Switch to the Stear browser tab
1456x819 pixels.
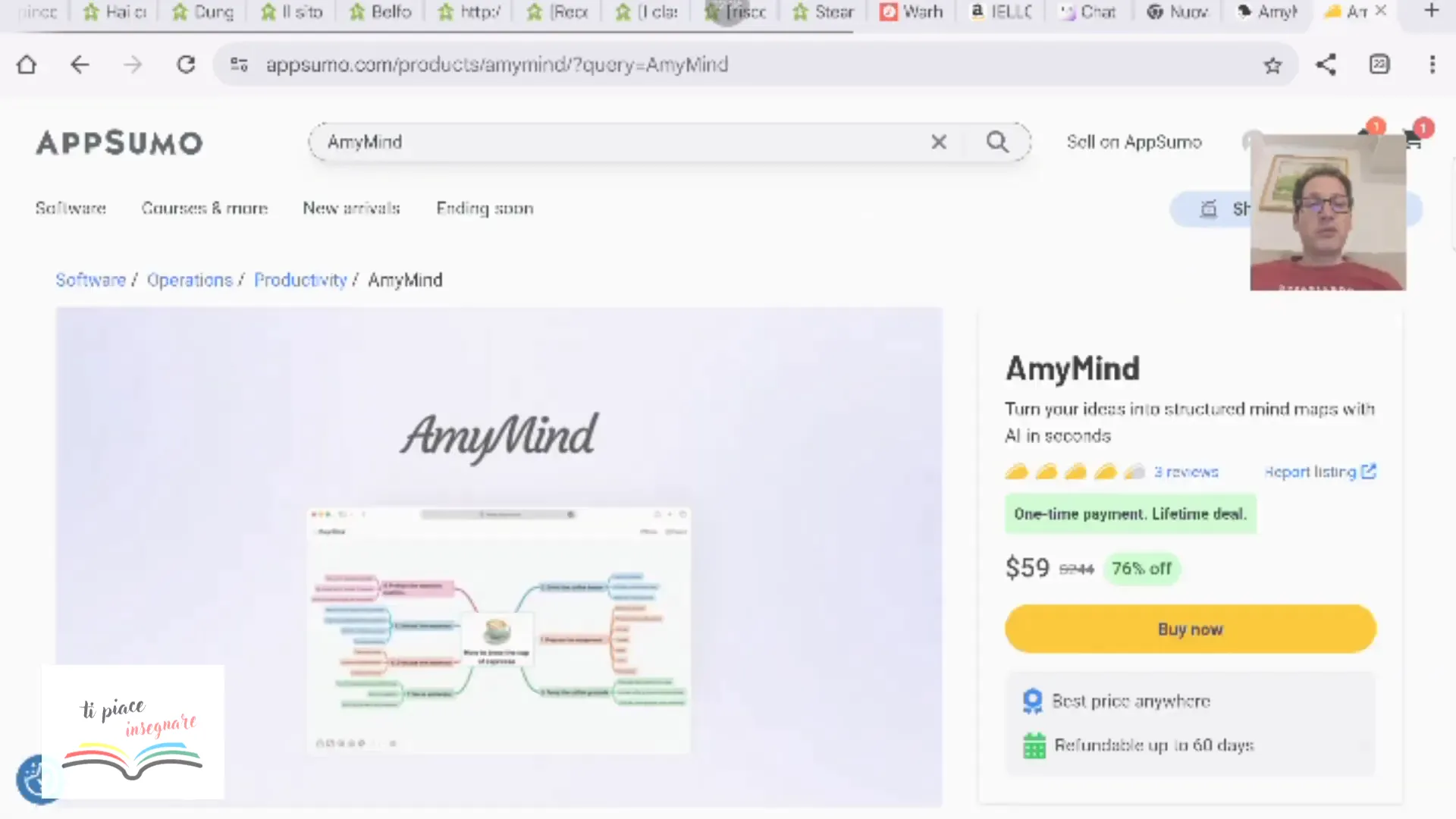(x=824, y=11)
